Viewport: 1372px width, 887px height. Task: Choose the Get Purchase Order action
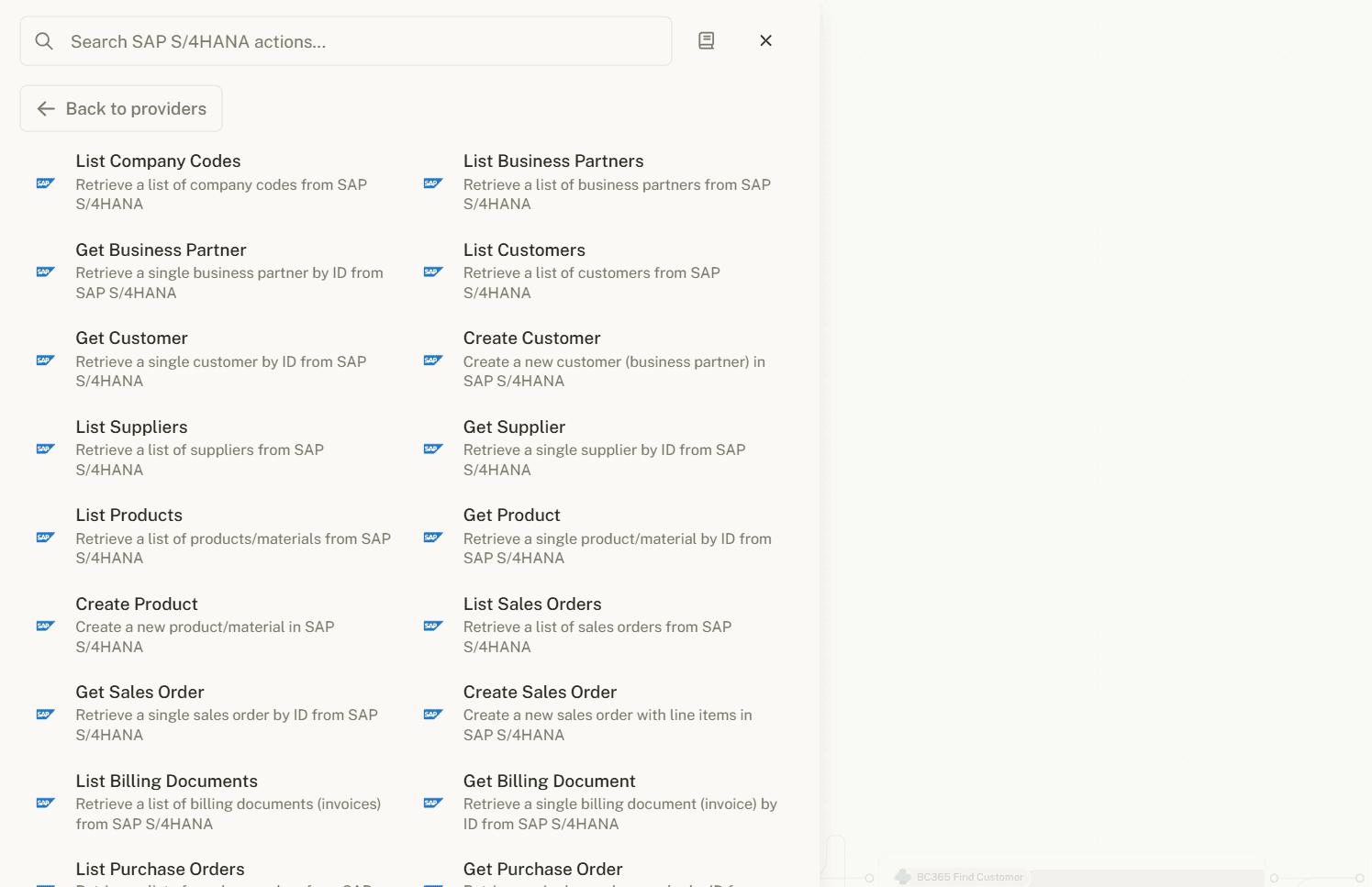pos(542,869)
